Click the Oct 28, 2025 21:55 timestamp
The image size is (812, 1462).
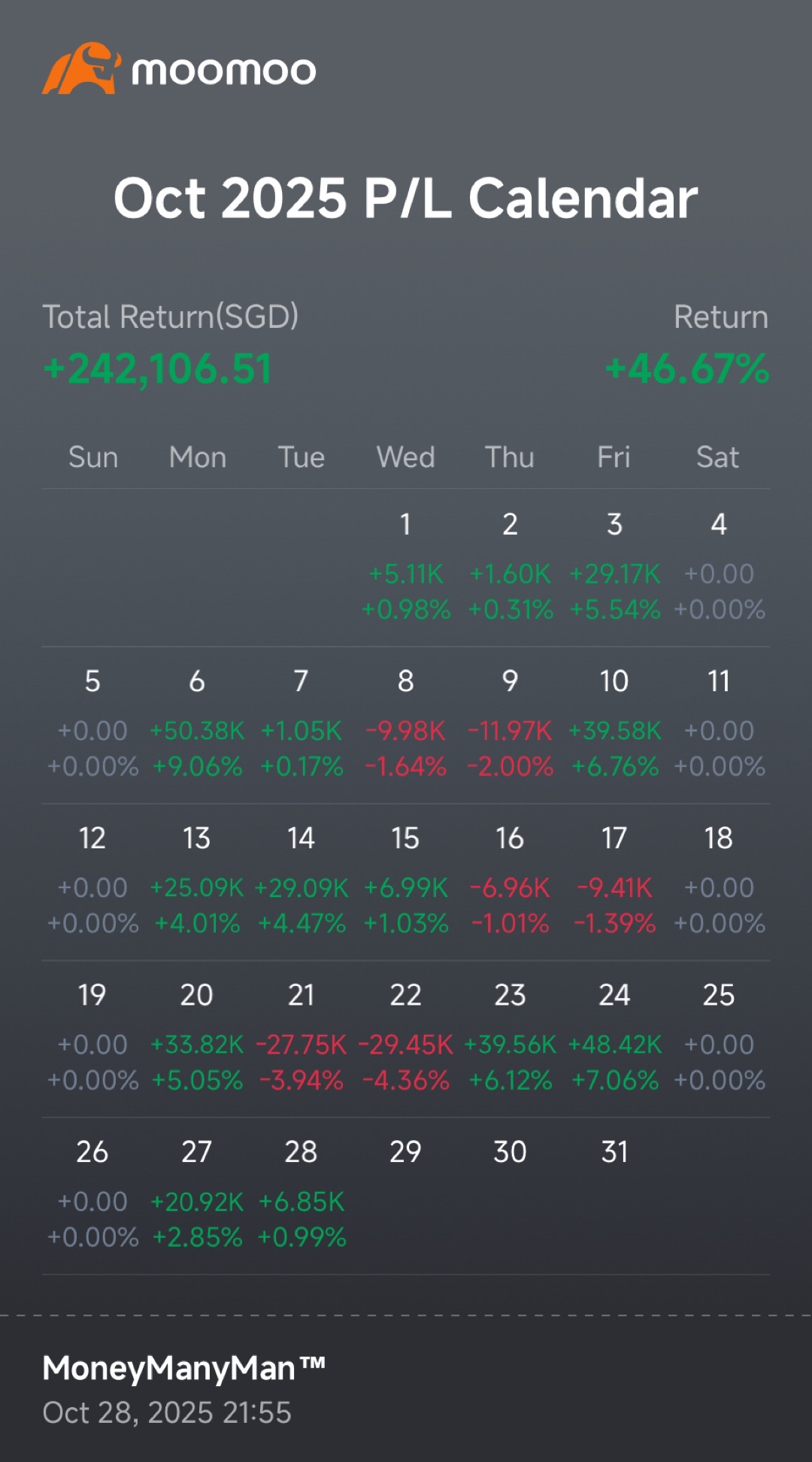(x=167, y=1413)
